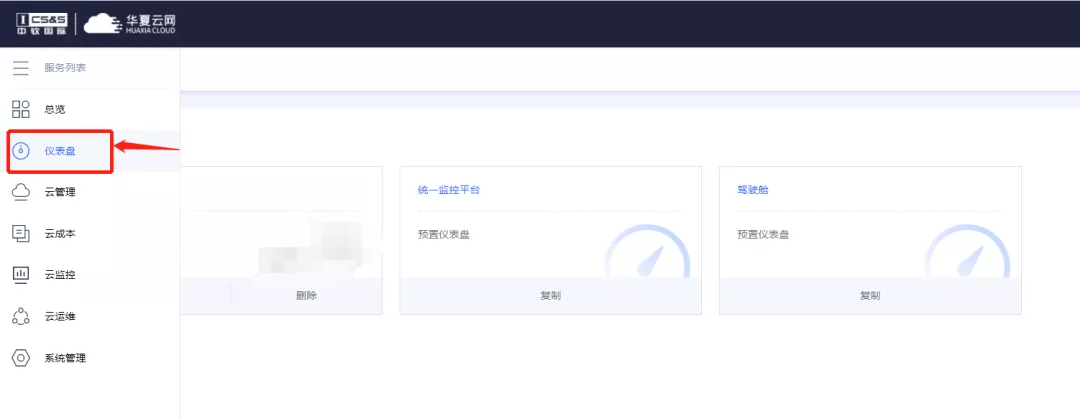Click the 华夏云网 Huaxia Cloud logo
The height and width of the screenshot is (419, 1080).
coord(129,23)
